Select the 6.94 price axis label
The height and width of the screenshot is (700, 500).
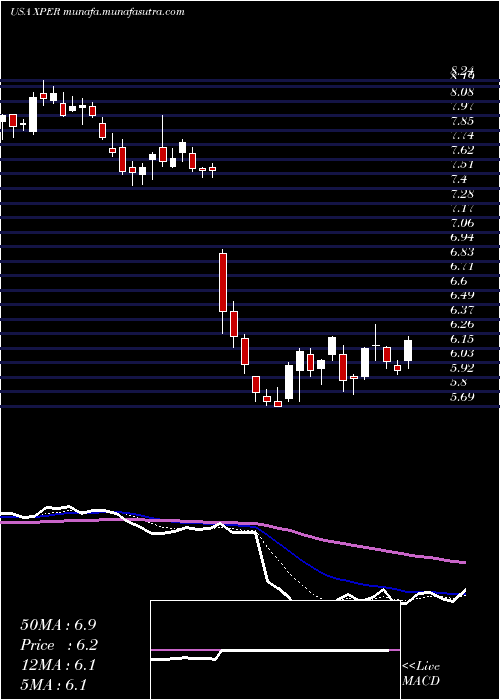tap(462, 237)
